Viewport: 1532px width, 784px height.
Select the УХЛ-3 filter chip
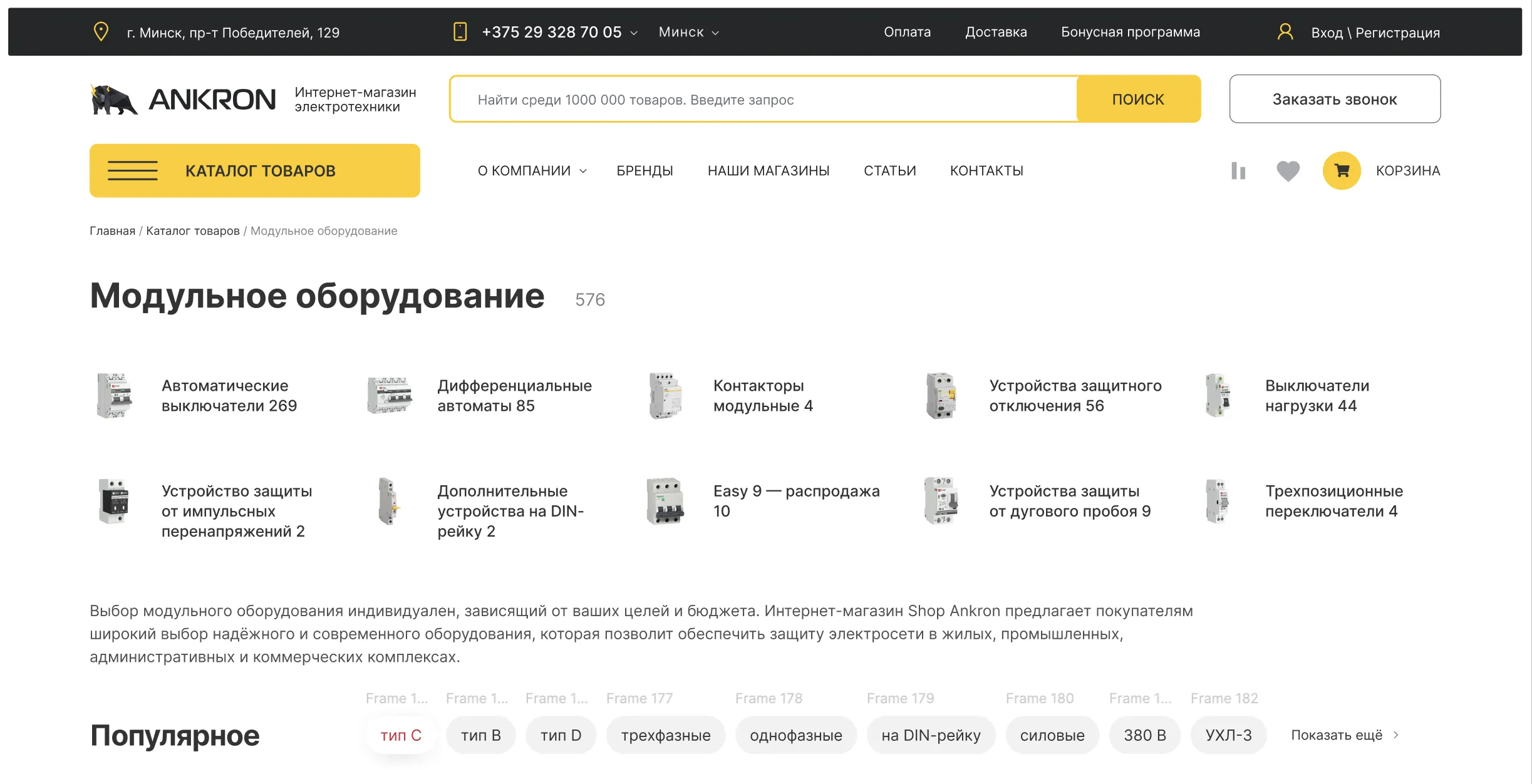coord(1229,735)
